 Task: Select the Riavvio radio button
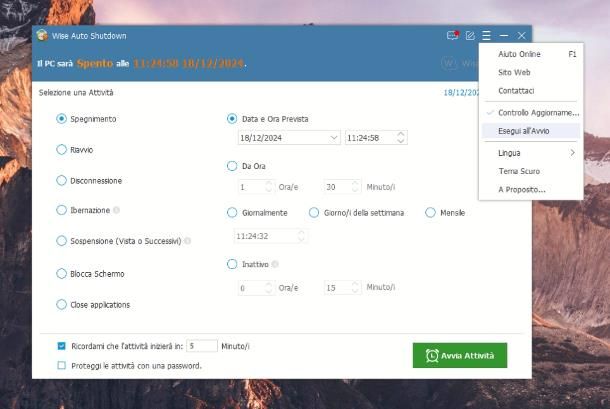point(61,149)
